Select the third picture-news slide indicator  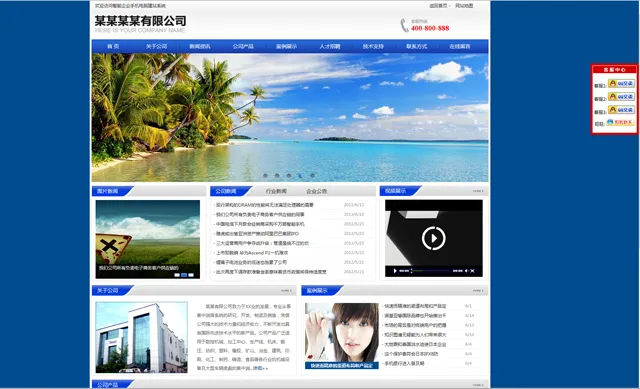191,275
